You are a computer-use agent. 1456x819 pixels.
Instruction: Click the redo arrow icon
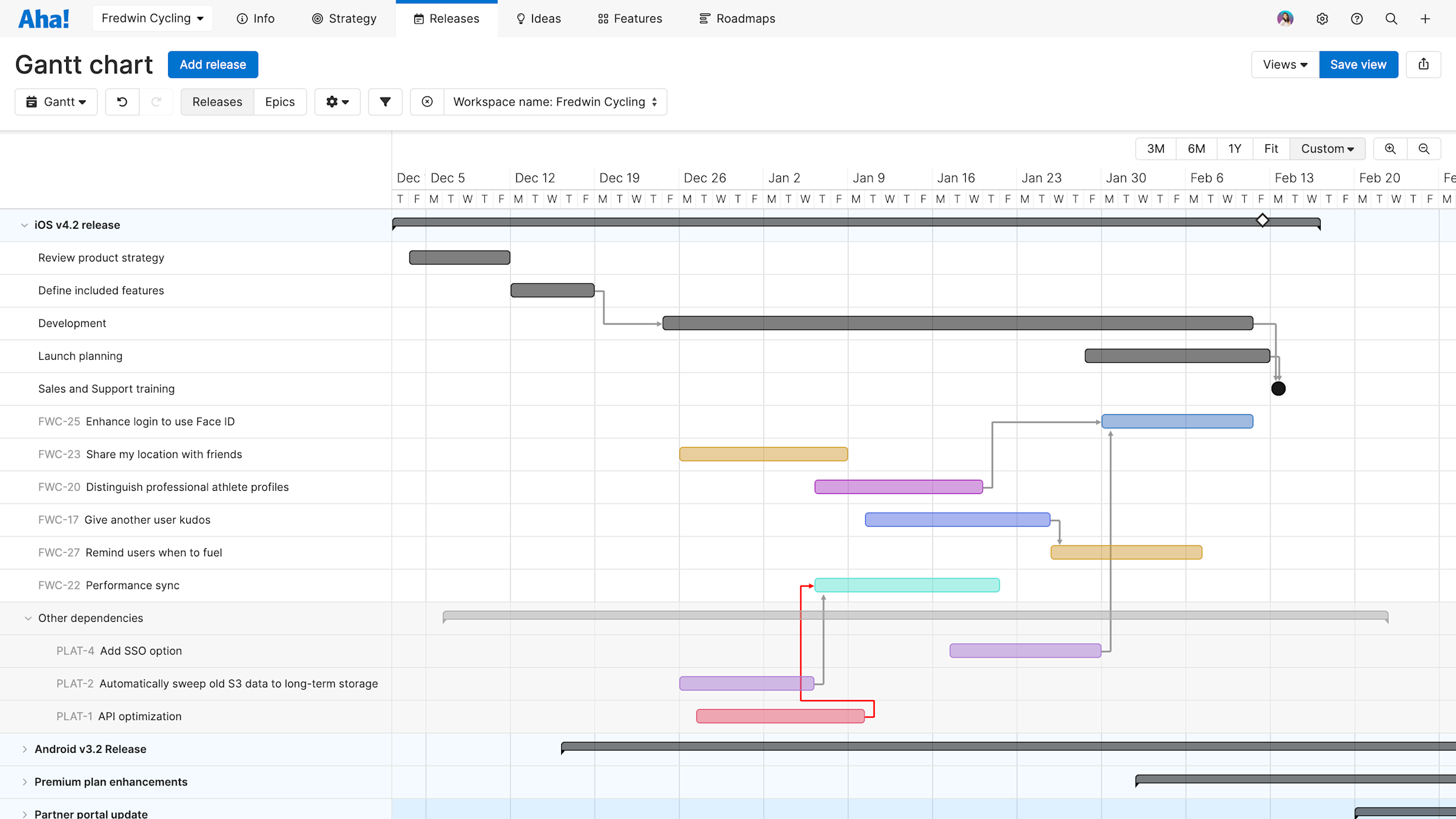point(157,101)
